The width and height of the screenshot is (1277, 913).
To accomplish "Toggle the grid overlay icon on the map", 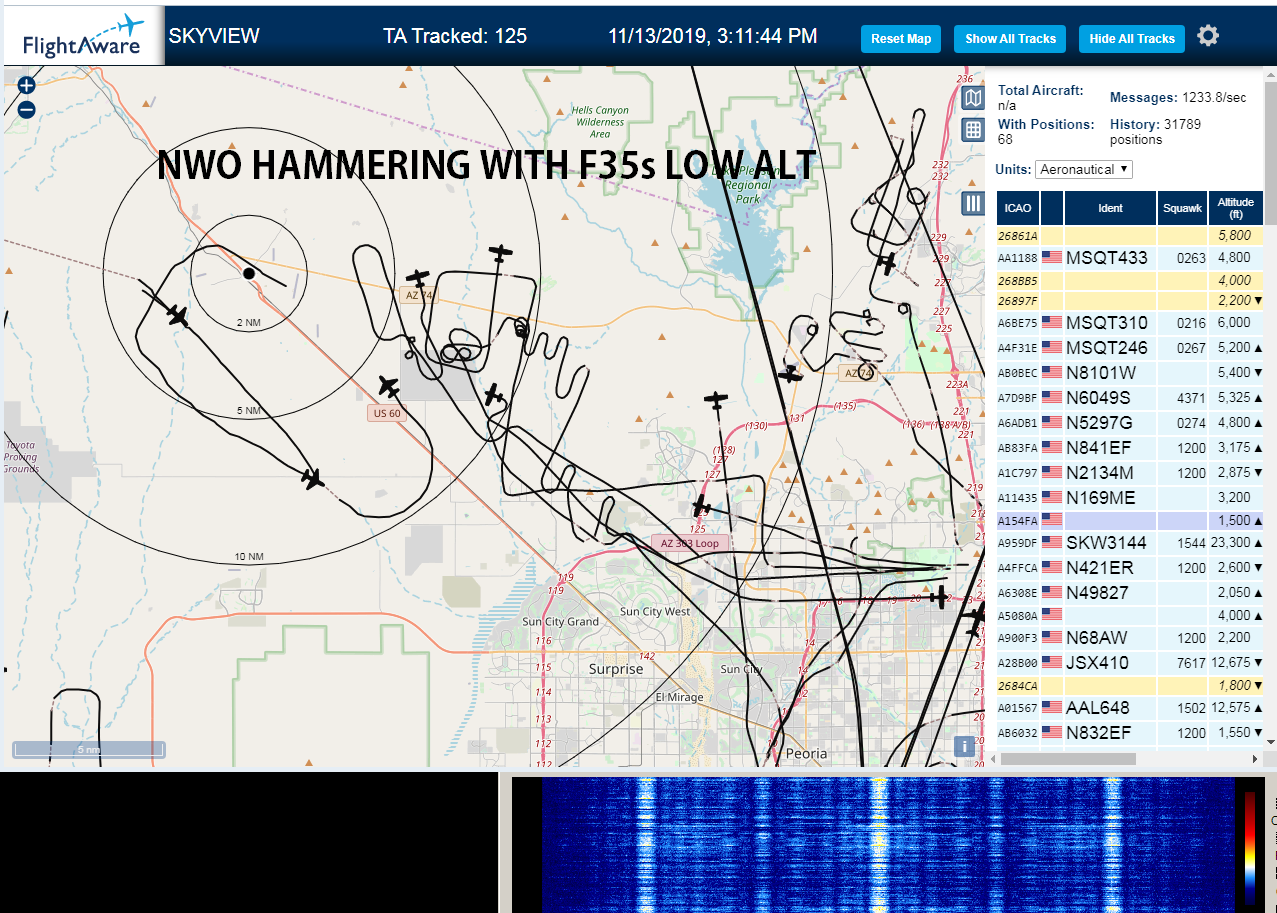I will [x=973, y=130].
